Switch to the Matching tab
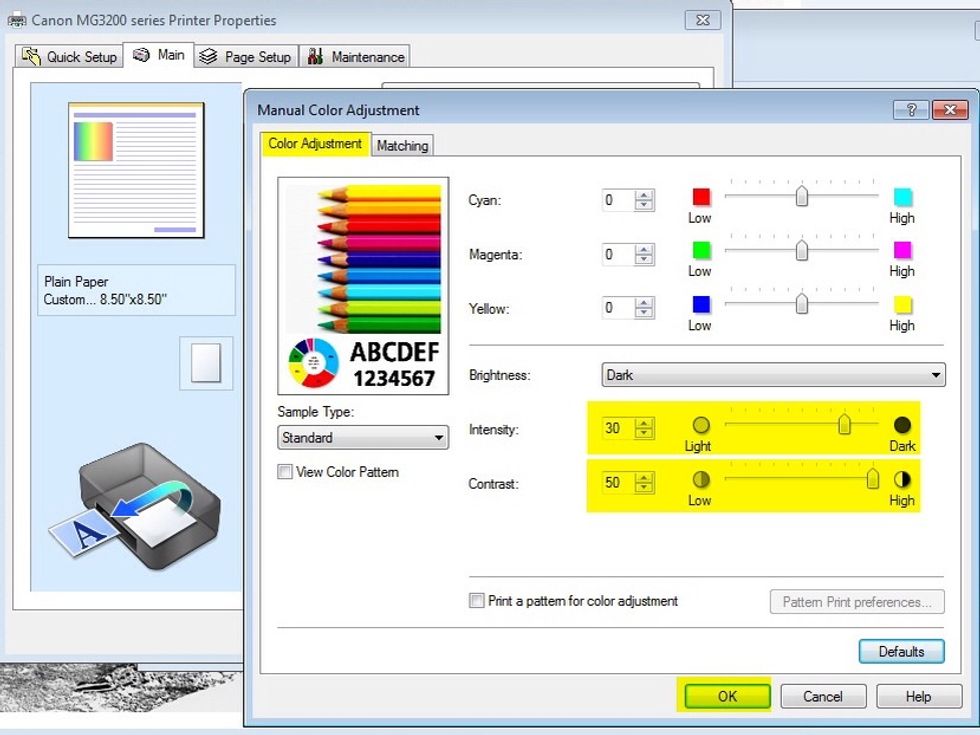980x735 pixels. coord(402,146)
